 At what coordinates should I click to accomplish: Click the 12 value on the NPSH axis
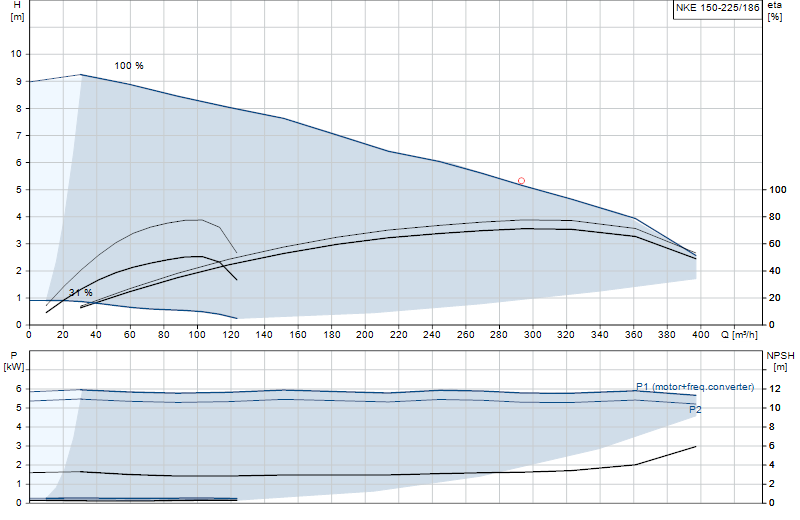(774, 389)
